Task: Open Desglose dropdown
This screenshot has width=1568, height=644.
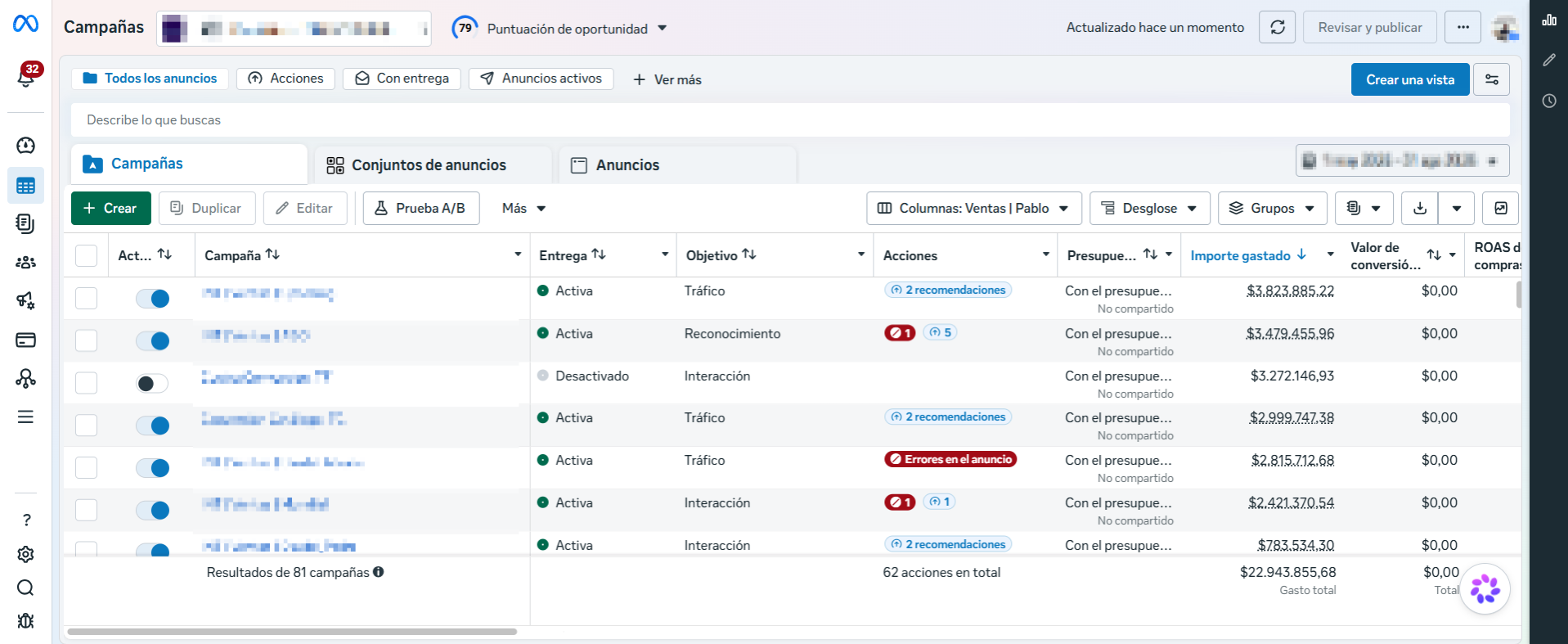Action: coord(1149,208)
